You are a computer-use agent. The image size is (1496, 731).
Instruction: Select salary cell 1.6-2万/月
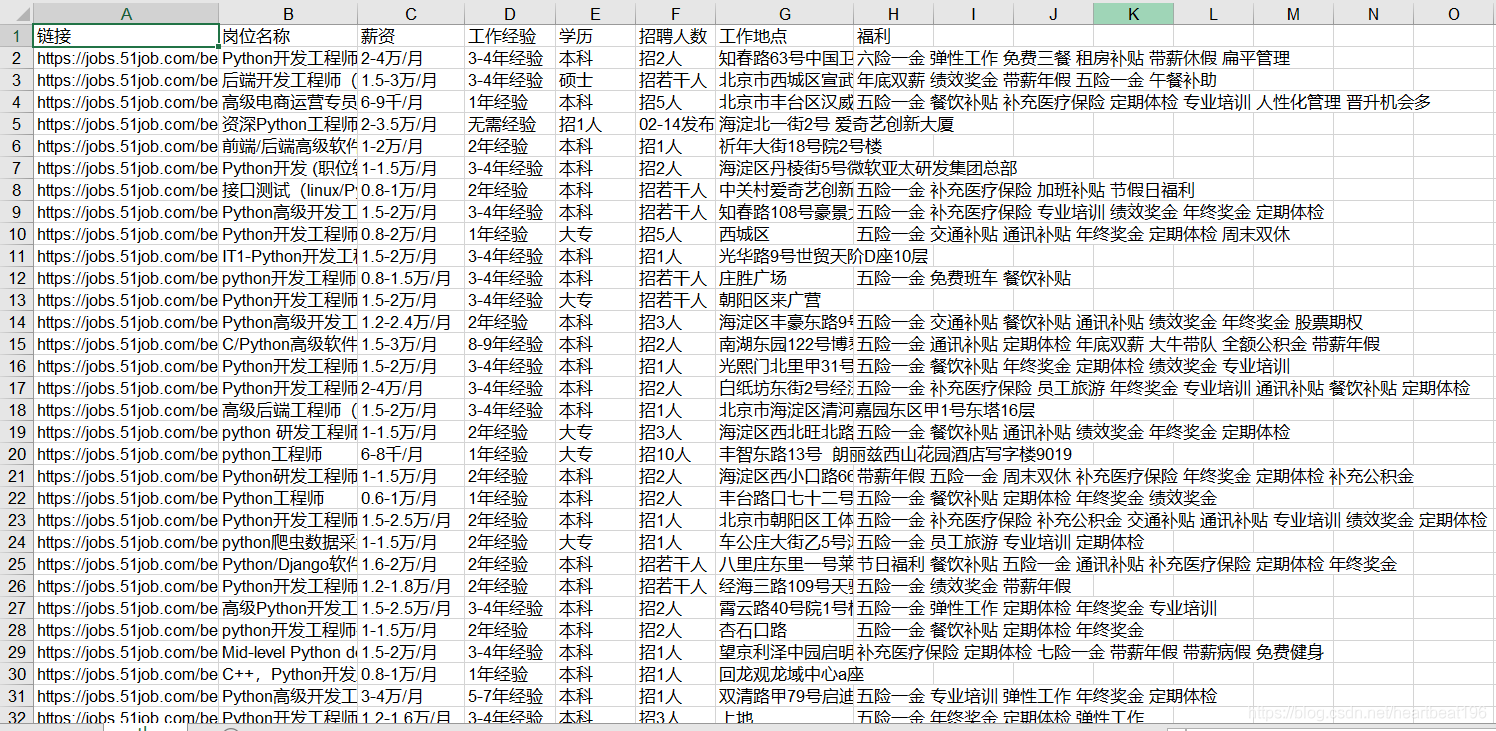click(x=411, y=564)
